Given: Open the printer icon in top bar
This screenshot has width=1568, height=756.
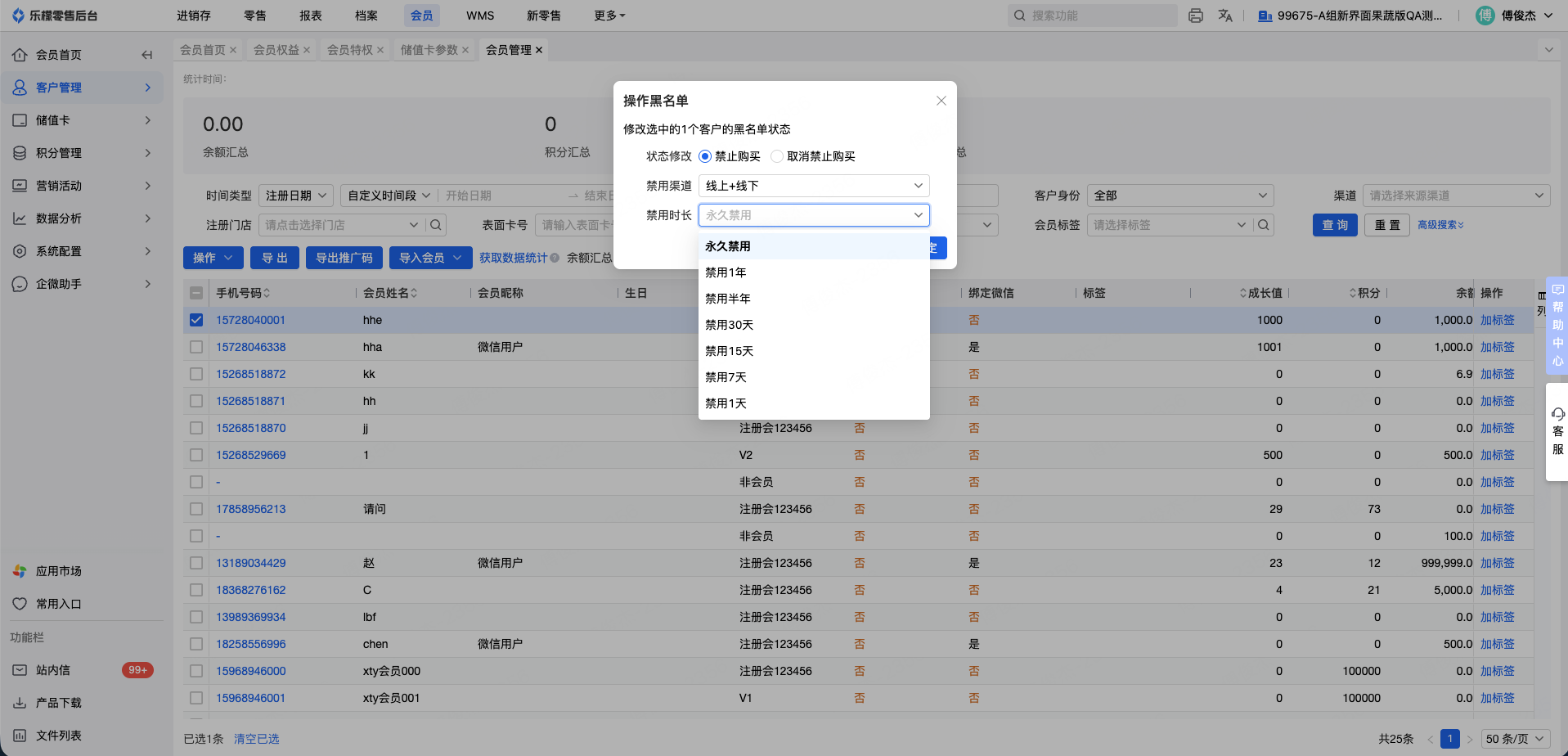Looking at the screenshot, I should coord(1196,16).
